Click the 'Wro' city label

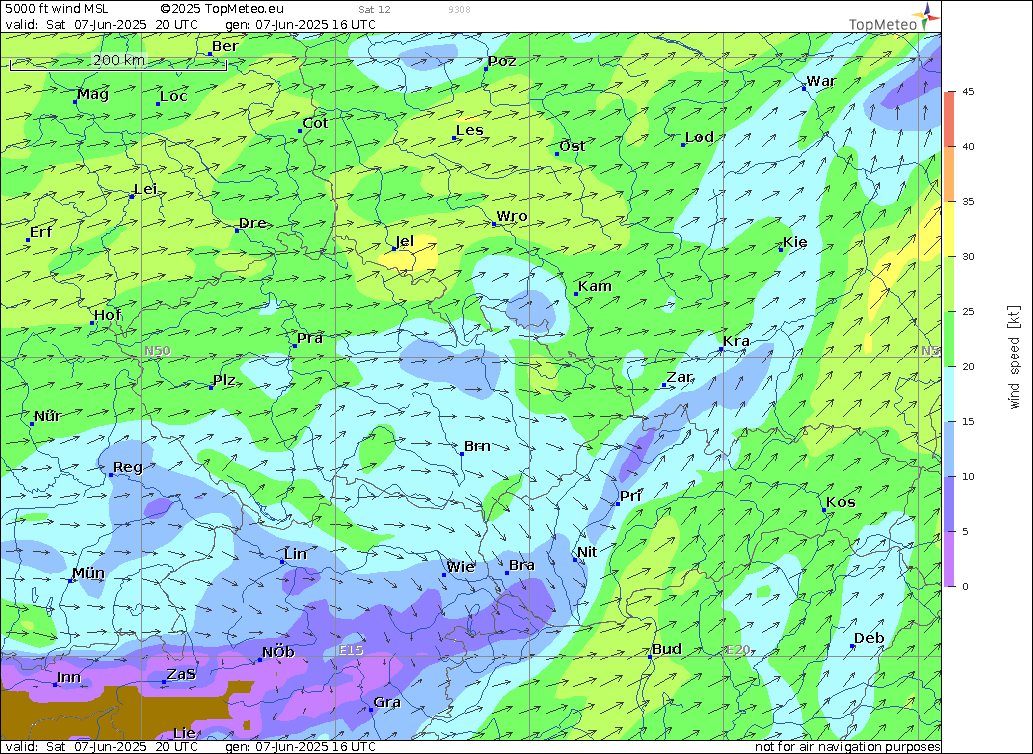point(512,217)
